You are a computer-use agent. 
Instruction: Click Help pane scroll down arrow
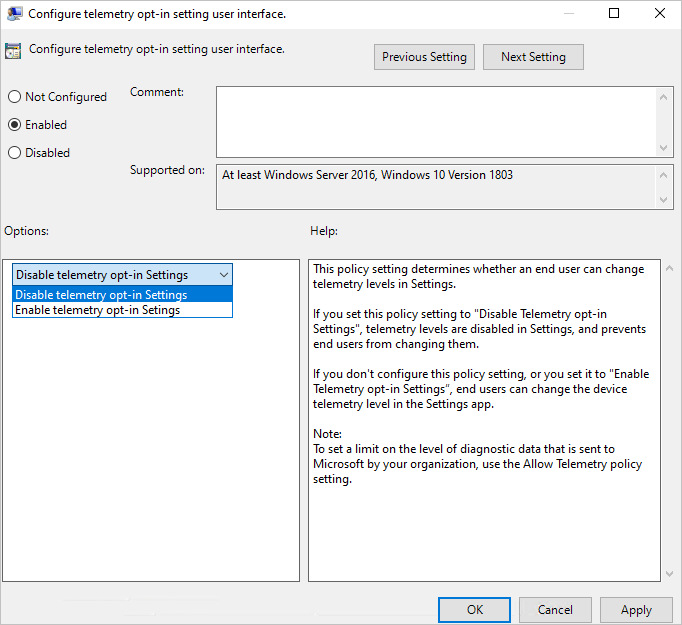coord(670,574)
